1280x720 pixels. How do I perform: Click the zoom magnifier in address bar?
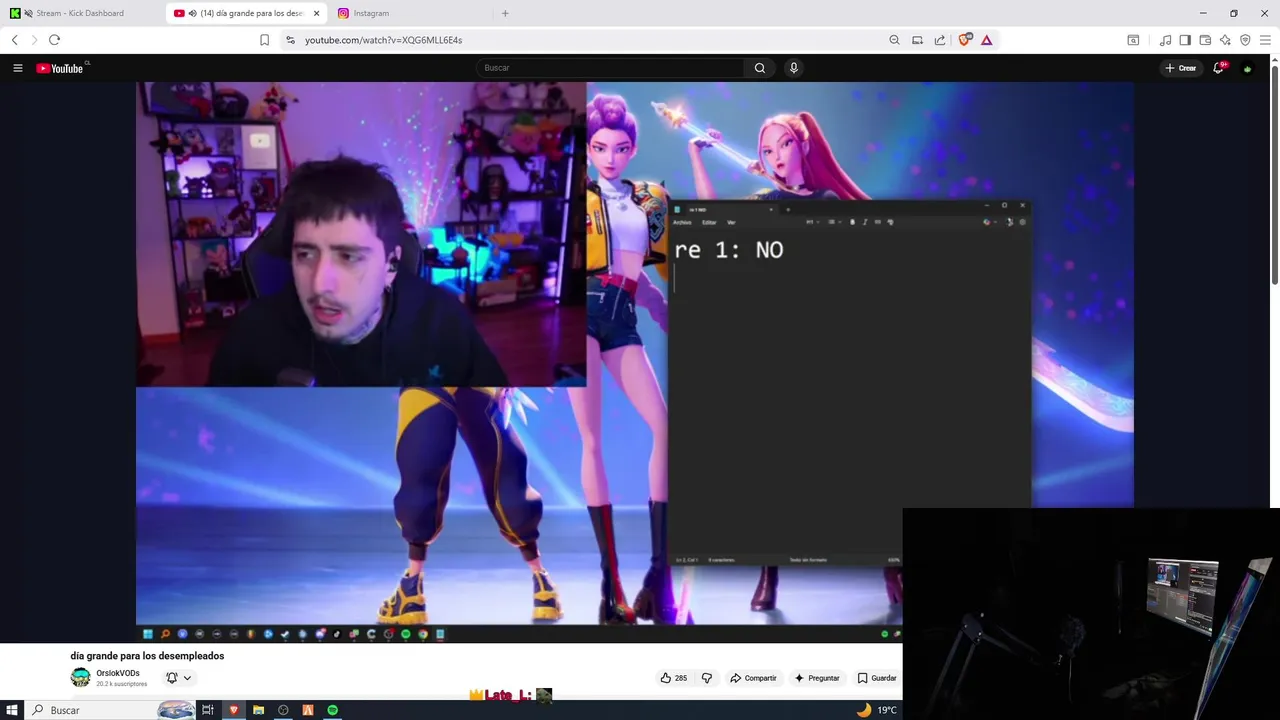894,40
